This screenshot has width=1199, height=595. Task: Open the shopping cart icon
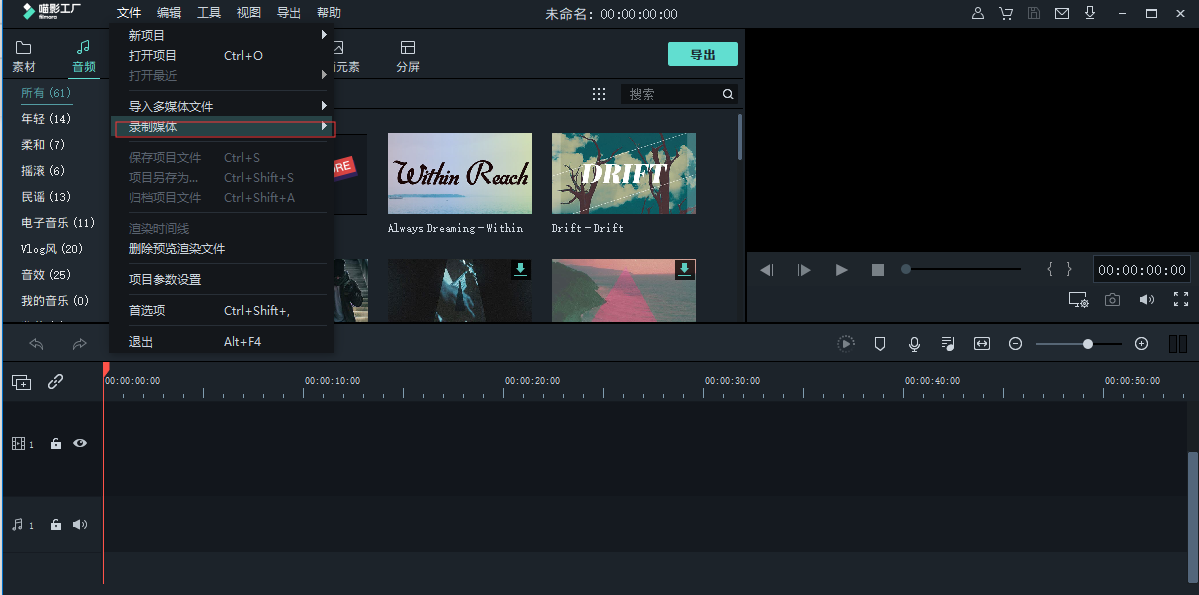point(1006,13)
